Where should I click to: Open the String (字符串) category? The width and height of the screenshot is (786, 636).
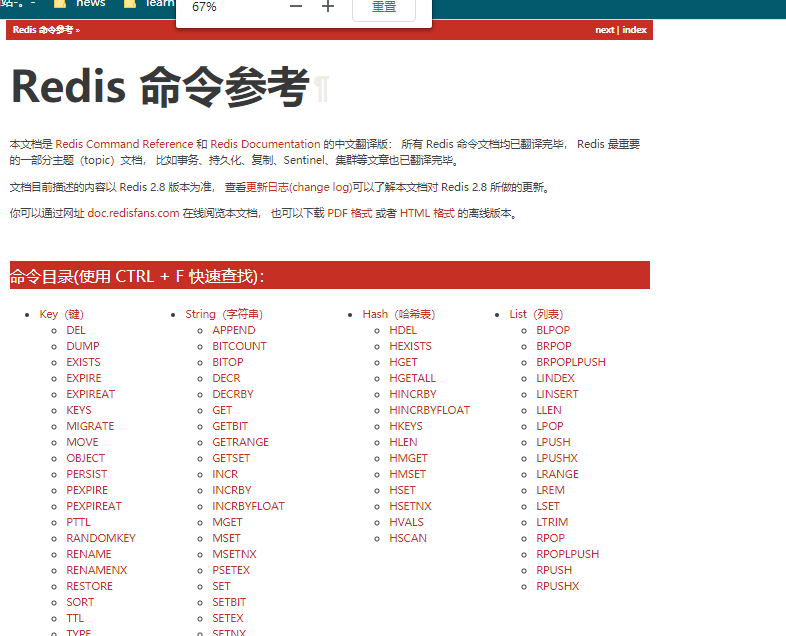coord(224,314)
